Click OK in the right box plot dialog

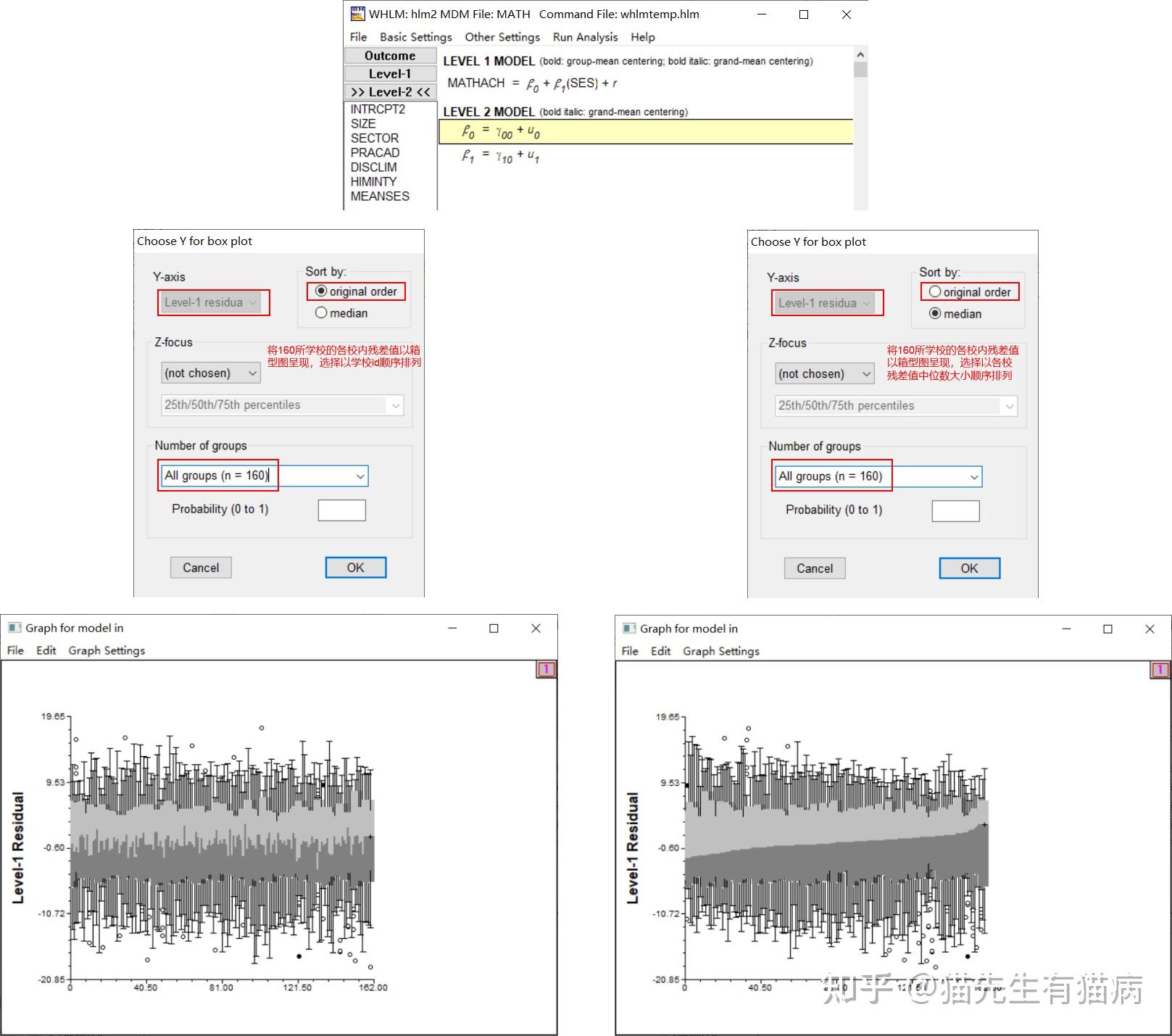[968, 568]
